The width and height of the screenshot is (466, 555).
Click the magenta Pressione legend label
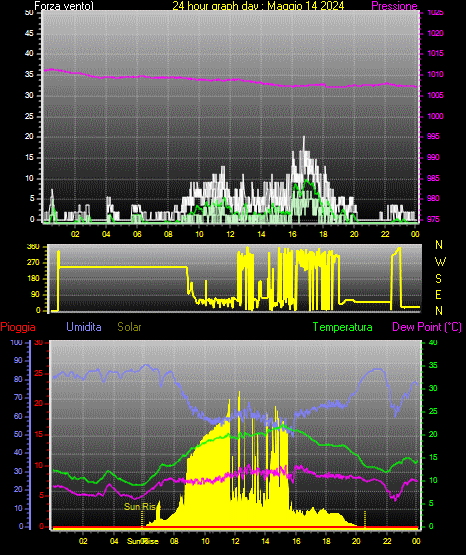tap(394, 6)
